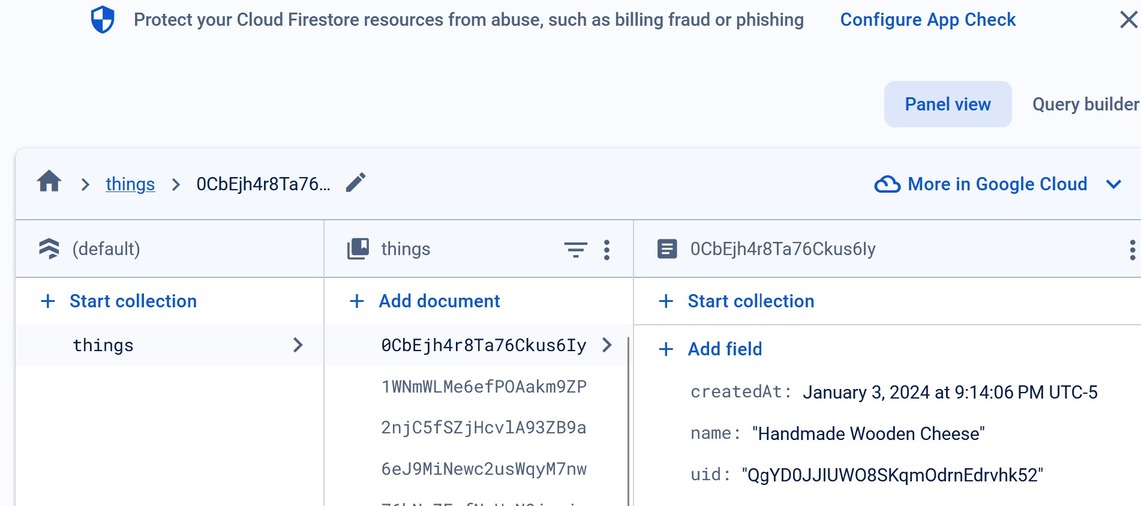The image size is (1141, 506).
Task: Click document ID text in panel header
Action: point(783,249)
